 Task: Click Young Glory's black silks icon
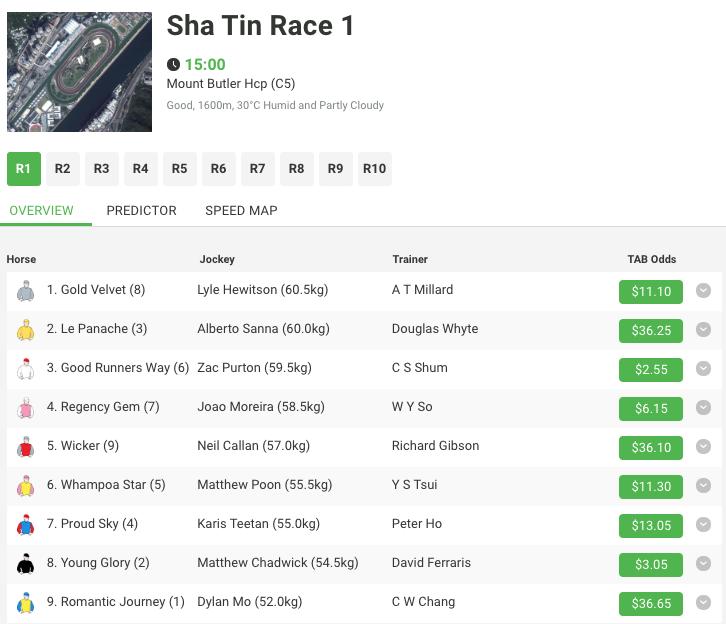pos(25,563)
